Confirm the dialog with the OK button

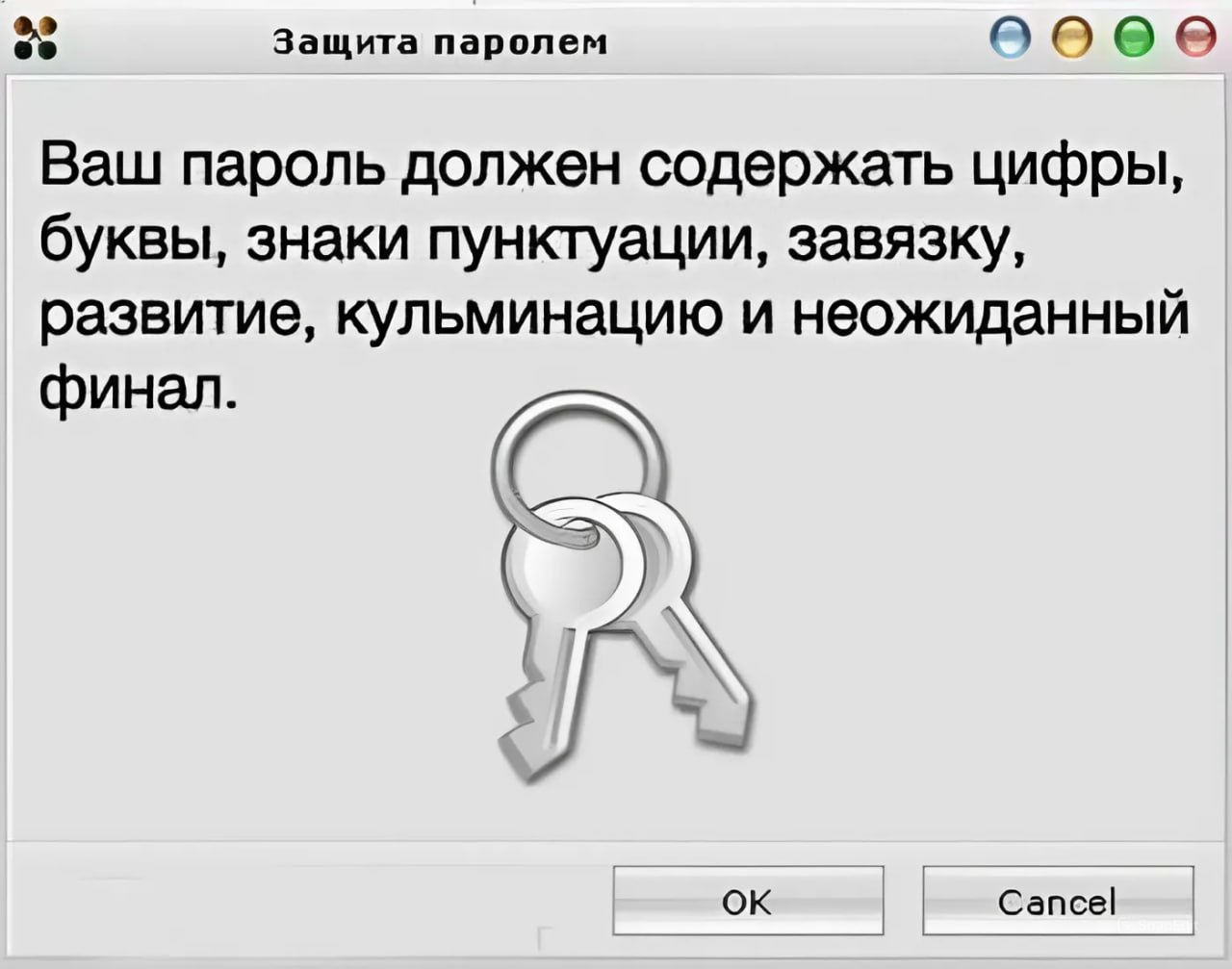(x=748, y=901)
